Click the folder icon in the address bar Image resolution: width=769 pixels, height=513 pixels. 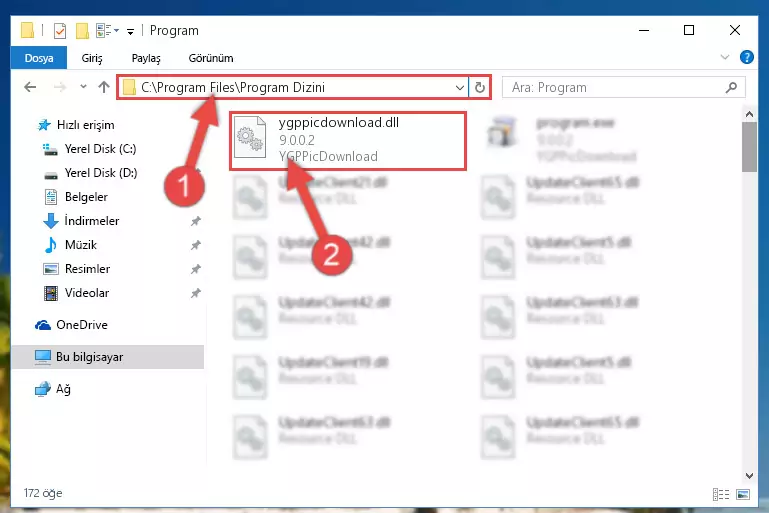pos(129,88)
